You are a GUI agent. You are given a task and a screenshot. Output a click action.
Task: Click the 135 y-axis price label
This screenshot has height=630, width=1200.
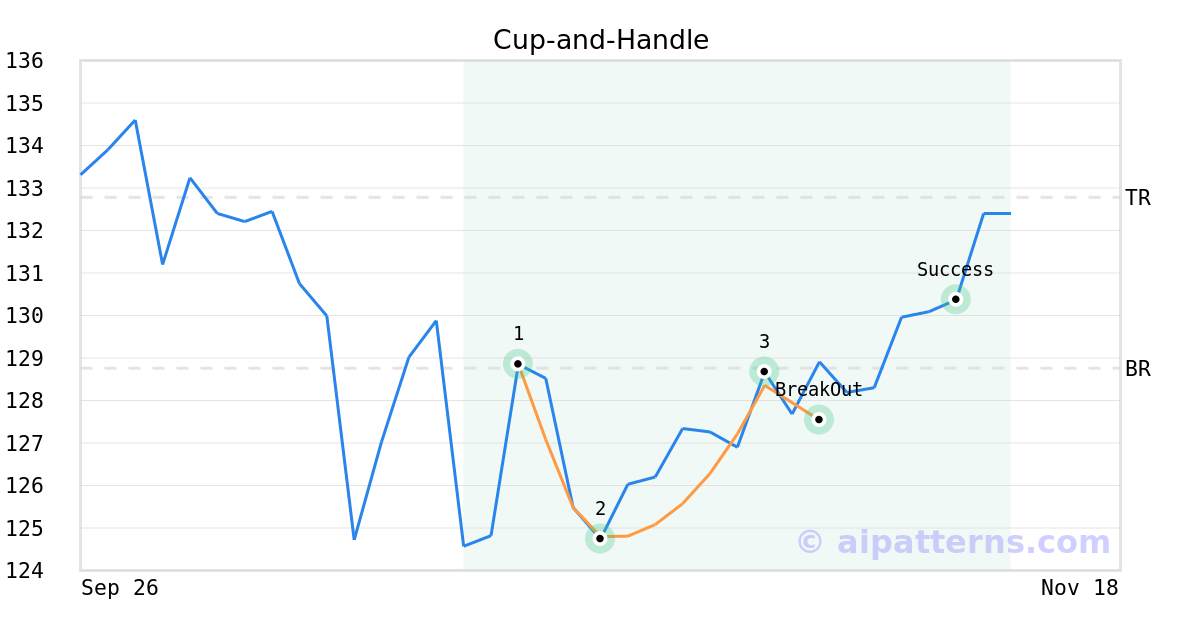[24, 103]
